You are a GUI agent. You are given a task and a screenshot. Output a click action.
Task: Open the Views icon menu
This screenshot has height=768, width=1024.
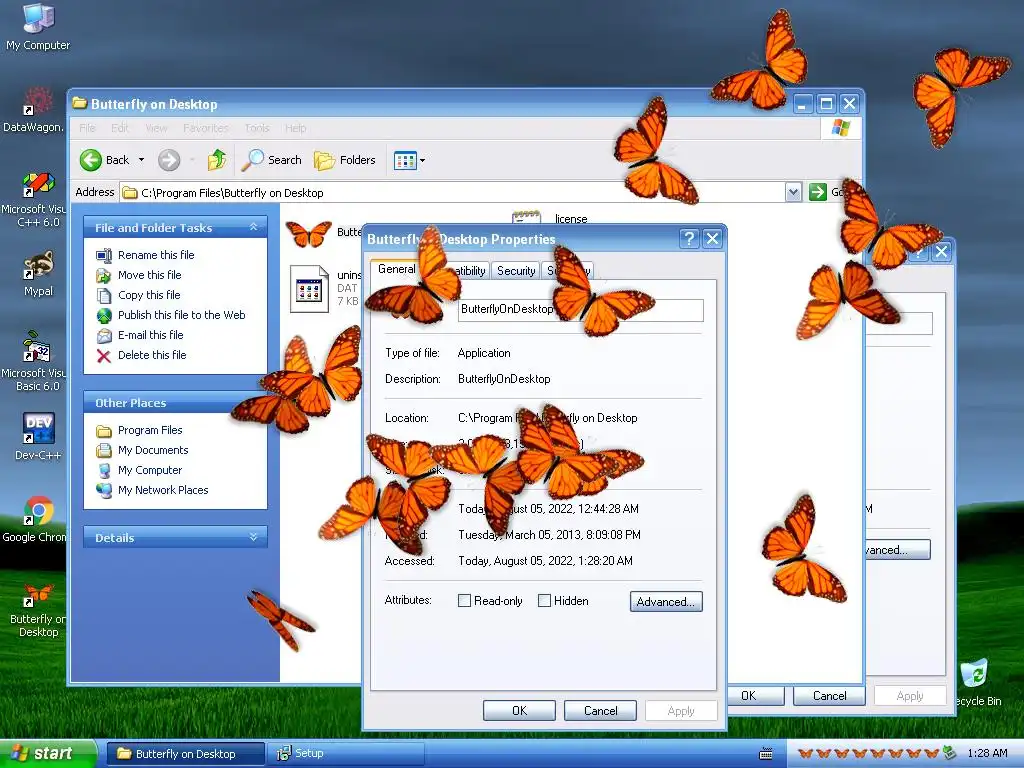[409, 160]
